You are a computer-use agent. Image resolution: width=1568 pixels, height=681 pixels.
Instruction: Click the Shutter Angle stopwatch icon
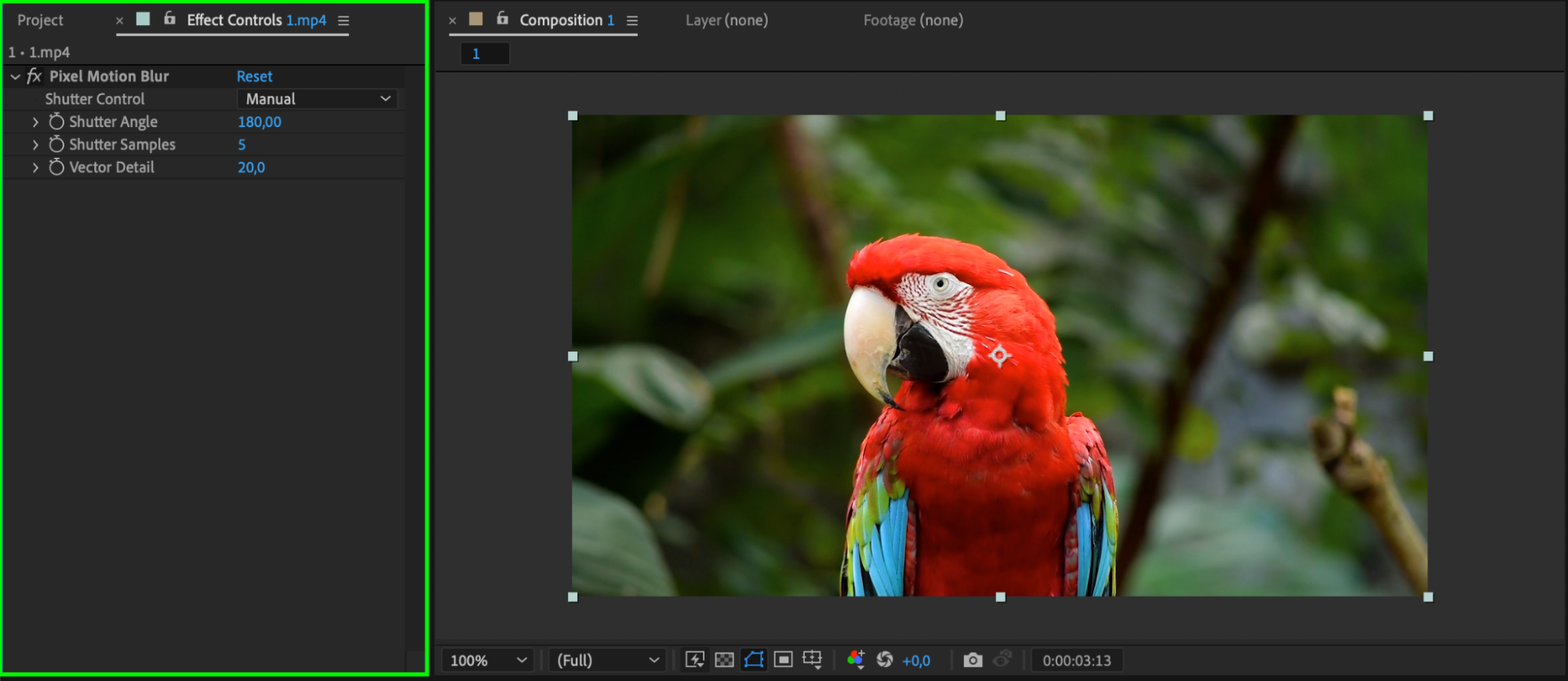click(x=56, y=122)
